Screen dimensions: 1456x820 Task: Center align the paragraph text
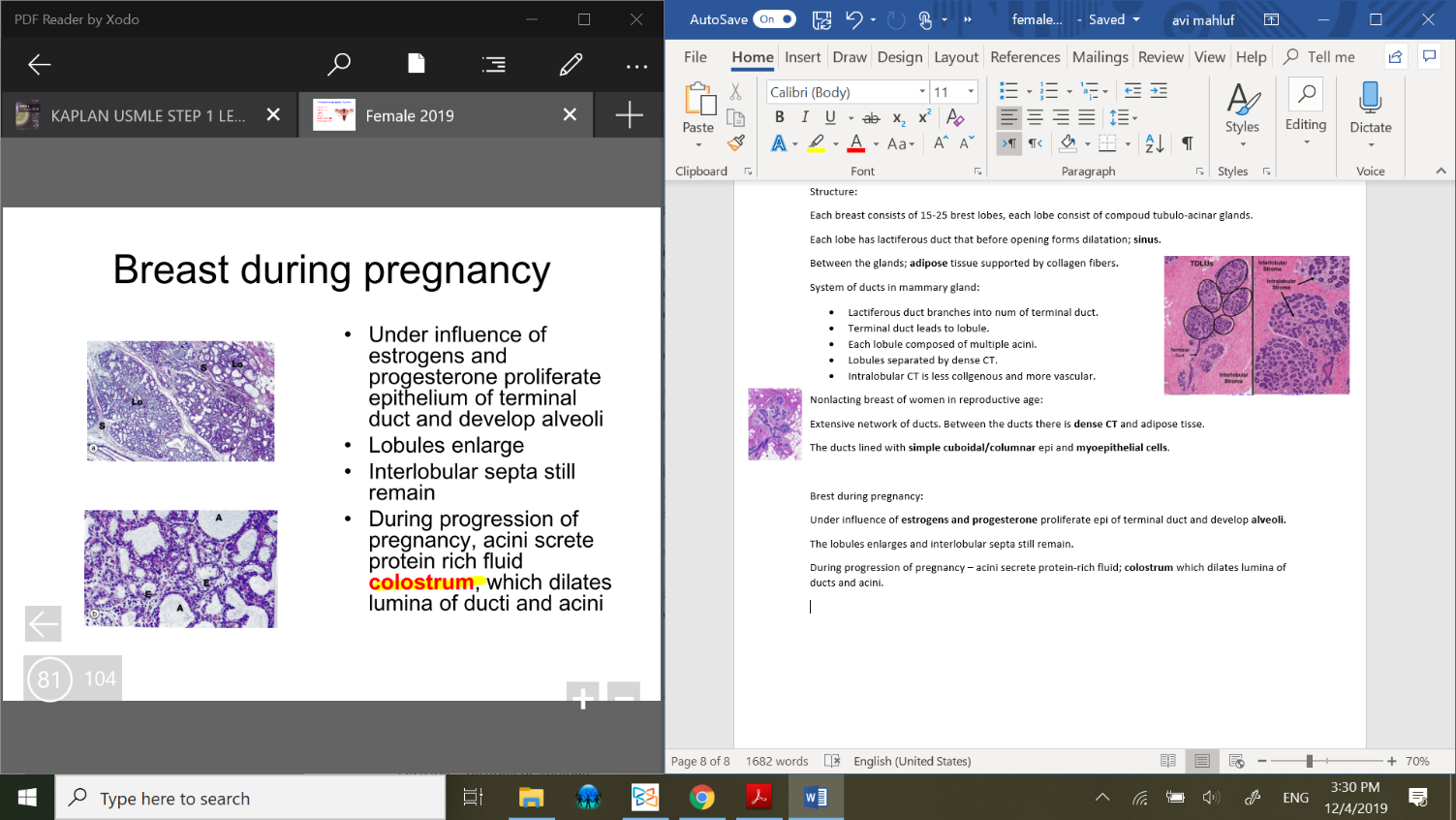pyautogui.click(x=1035, y=117)
